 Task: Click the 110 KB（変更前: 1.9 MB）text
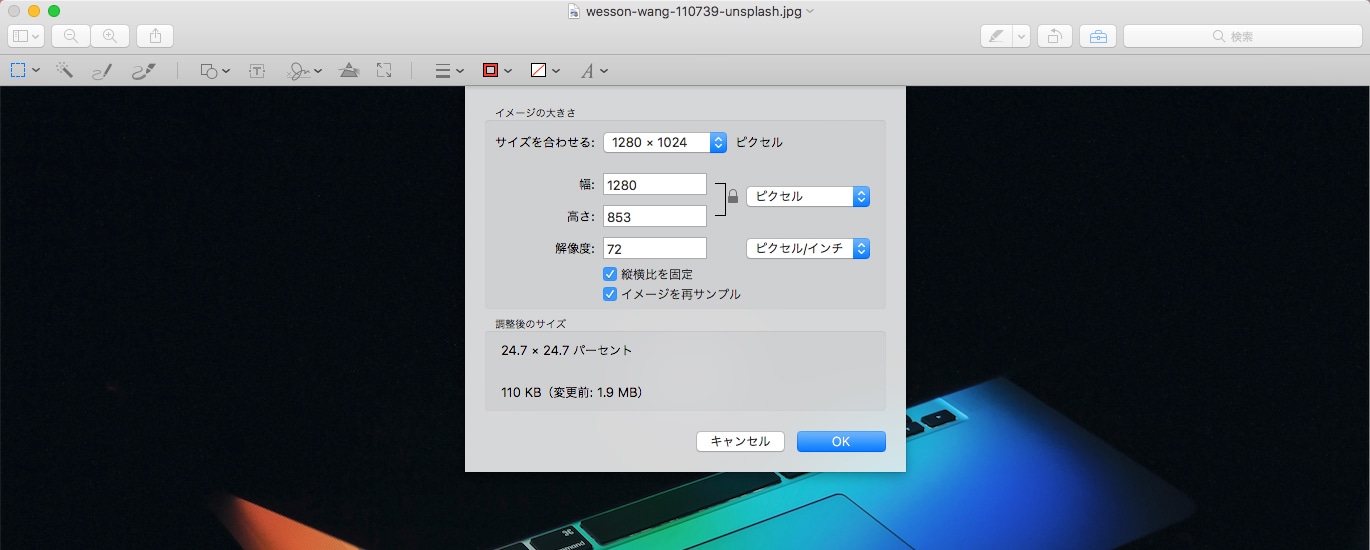pos(572,393)
